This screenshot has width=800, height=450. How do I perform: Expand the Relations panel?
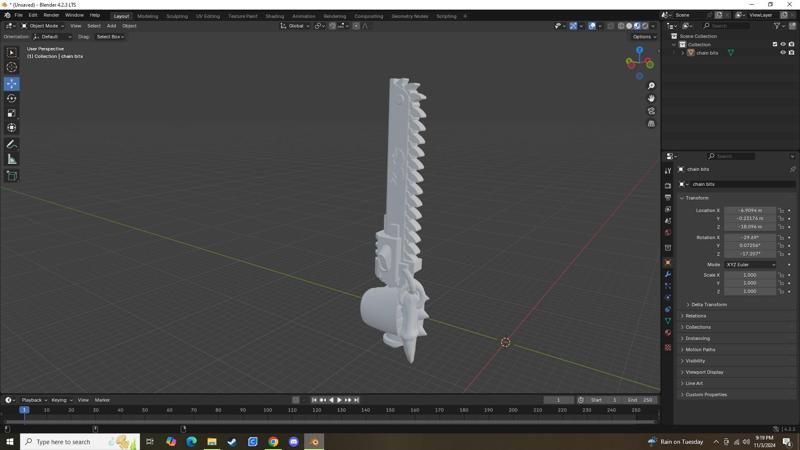click(x=694, y=316)
